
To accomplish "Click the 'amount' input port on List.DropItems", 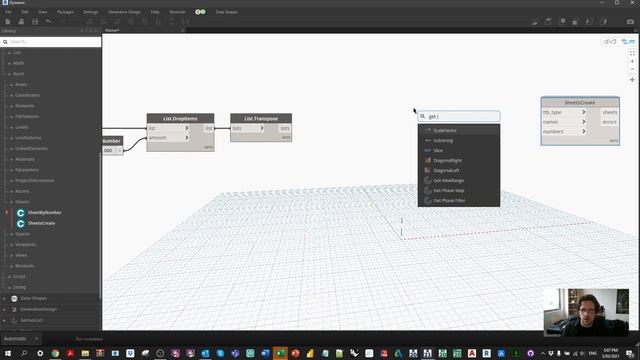I will click(169, 138).
